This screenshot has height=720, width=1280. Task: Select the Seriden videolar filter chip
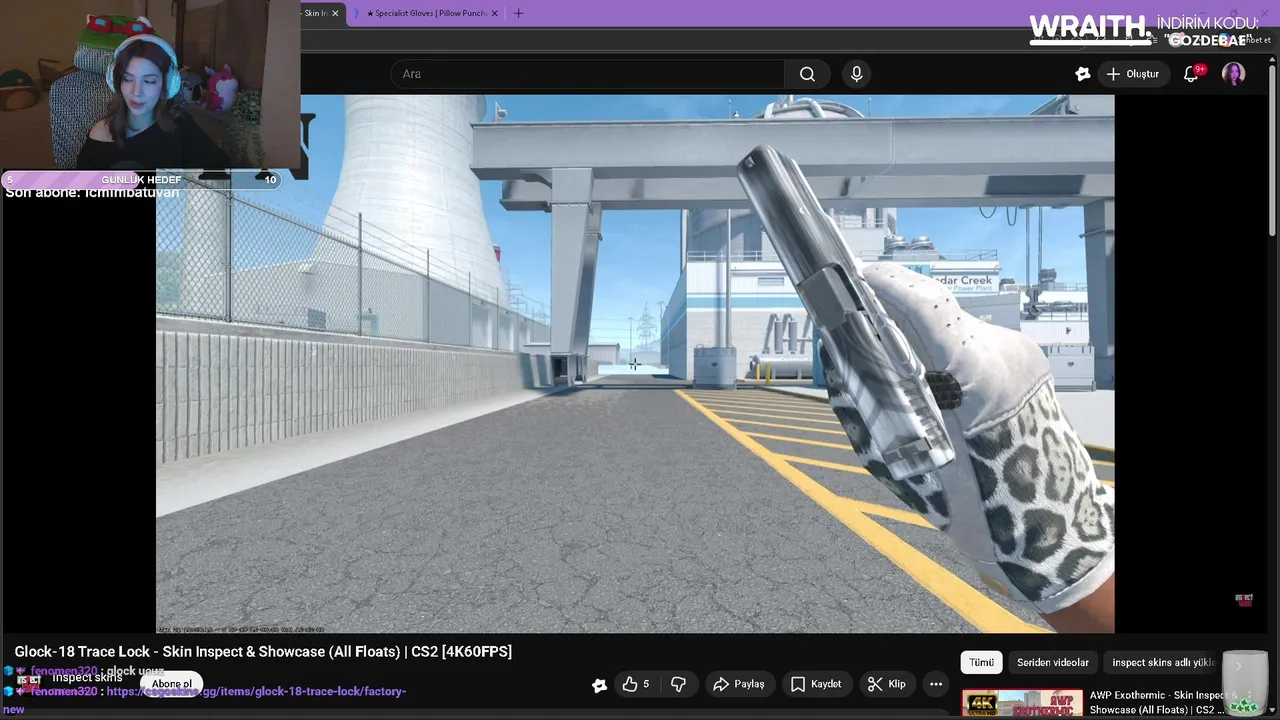click(x=1053, y=662)
